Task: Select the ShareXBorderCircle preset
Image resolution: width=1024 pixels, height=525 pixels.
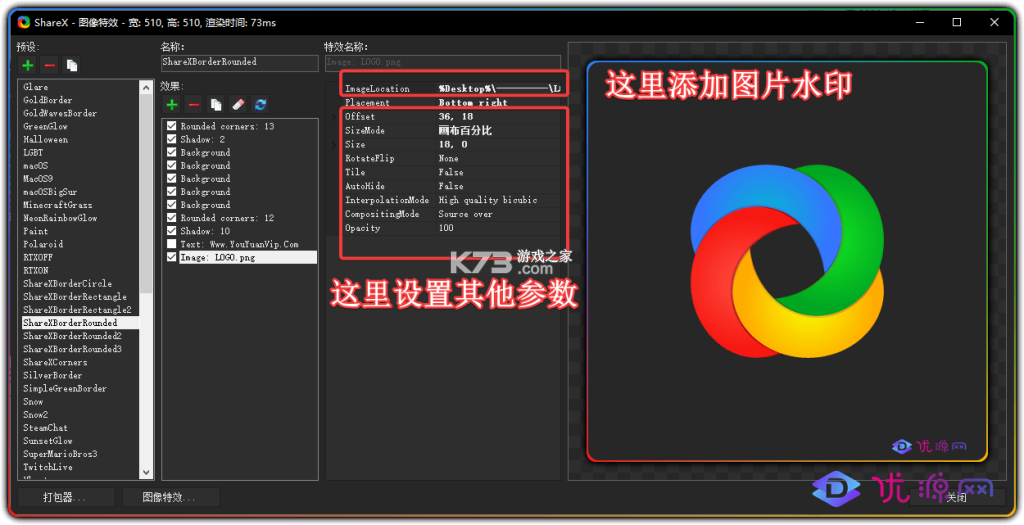Action: point(67,283)
